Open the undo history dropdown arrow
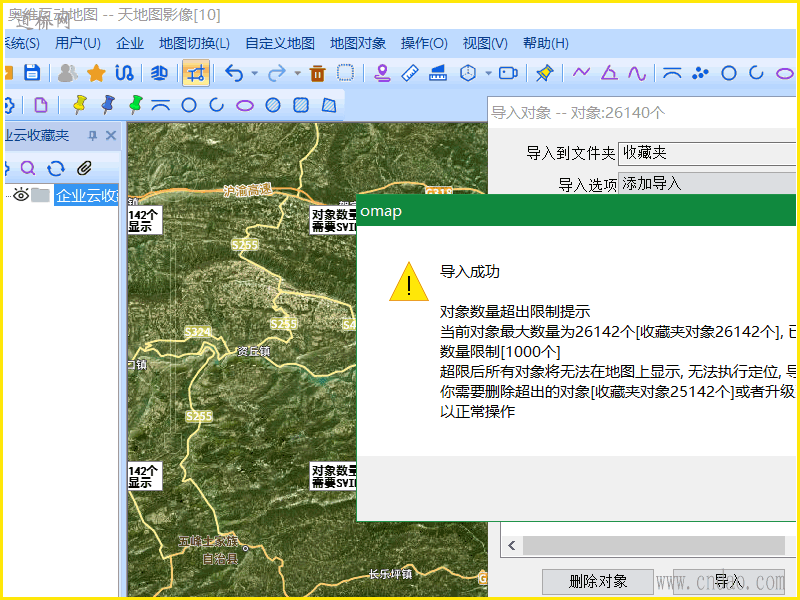The height and width of the screenshot is (600, 800). (x=254, y=73)
